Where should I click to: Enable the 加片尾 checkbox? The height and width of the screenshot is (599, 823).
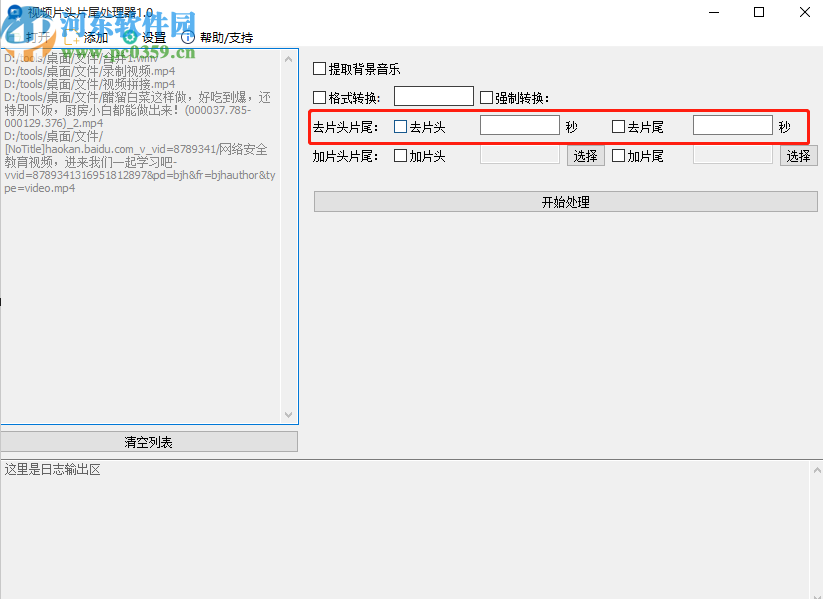tap(618, 156)
